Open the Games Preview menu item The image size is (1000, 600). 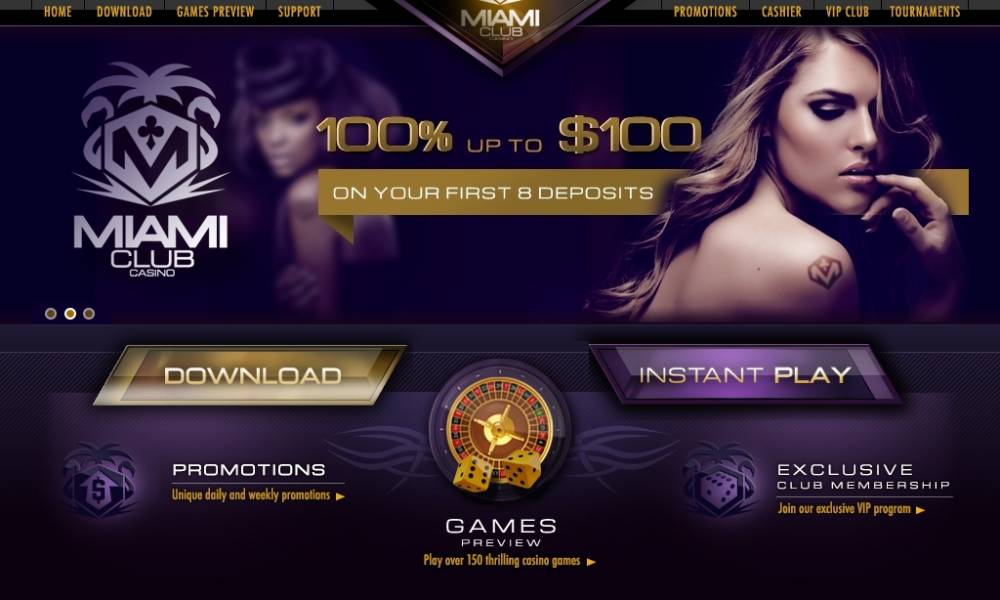click(215, 11)
